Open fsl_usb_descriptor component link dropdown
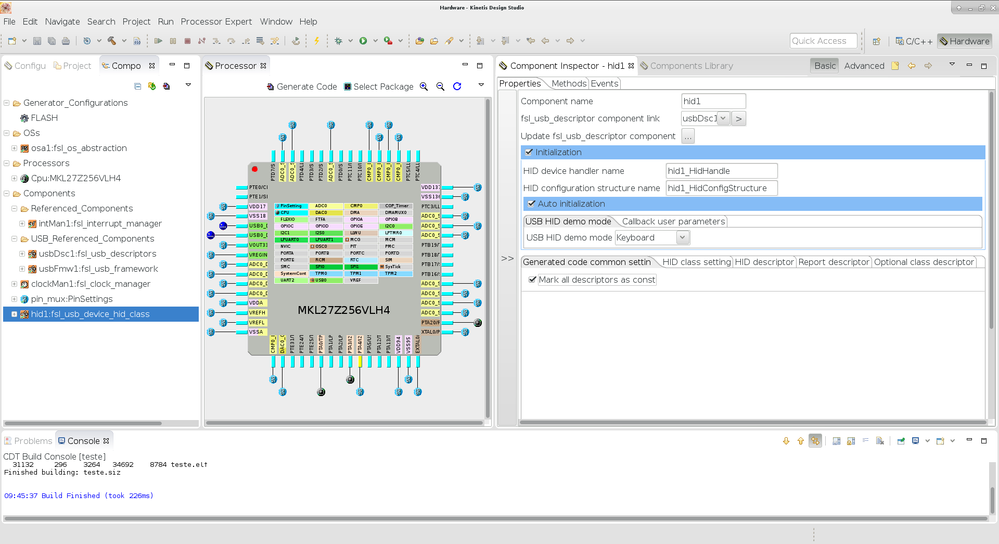This screenshot has width=999, height=544. 723,118
